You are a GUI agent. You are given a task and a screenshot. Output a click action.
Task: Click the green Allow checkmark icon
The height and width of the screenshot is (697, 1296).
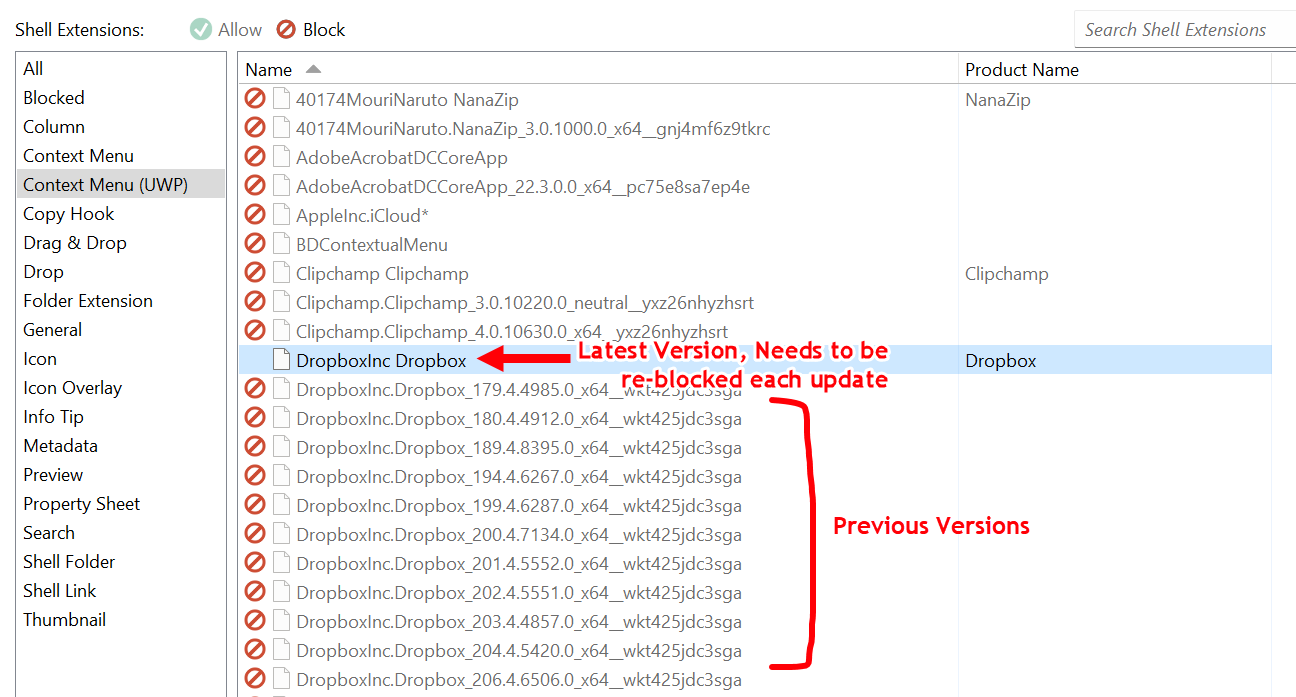pos(201,30)
